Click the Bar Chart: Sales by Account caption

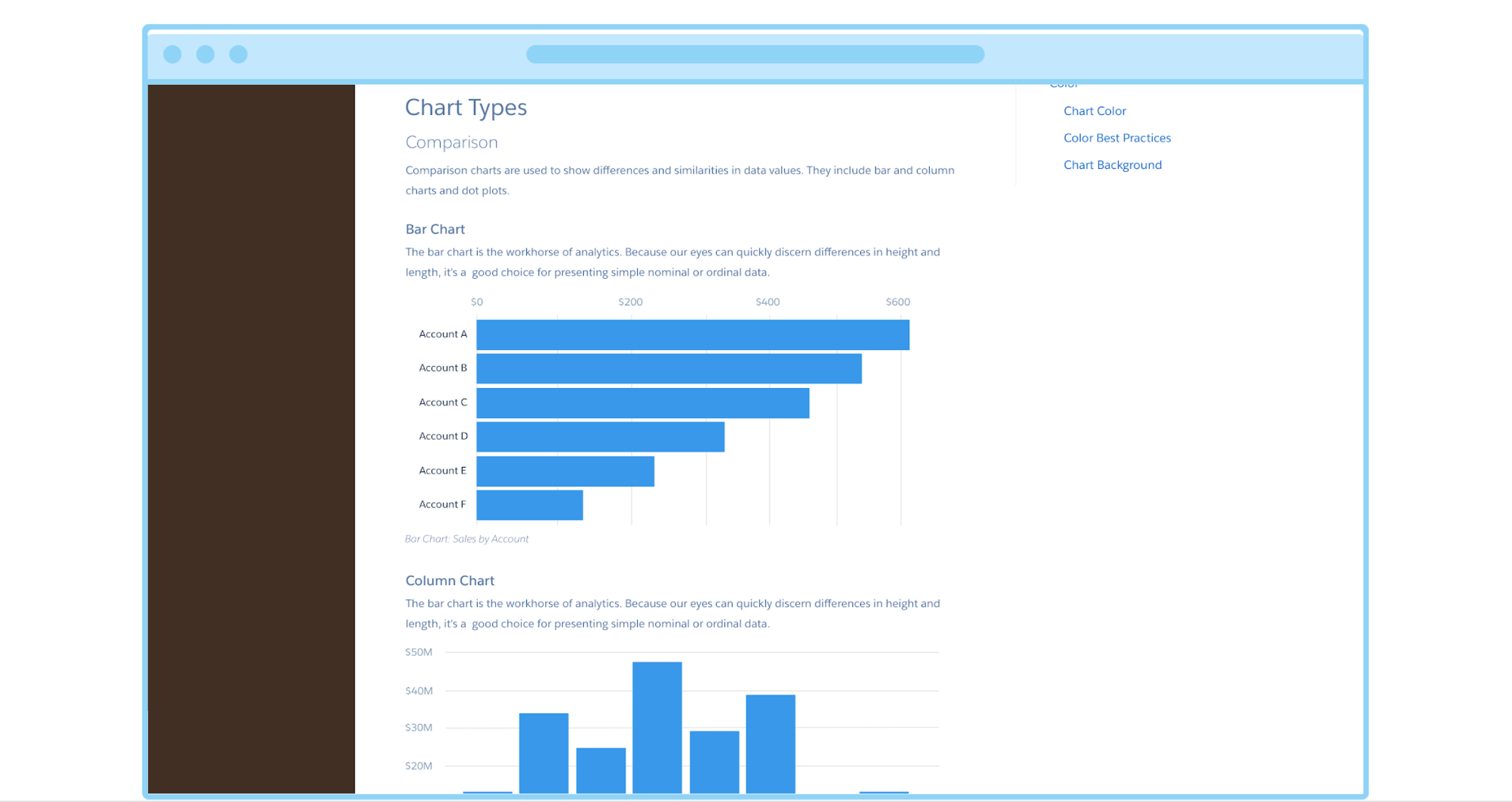point(466,539)
